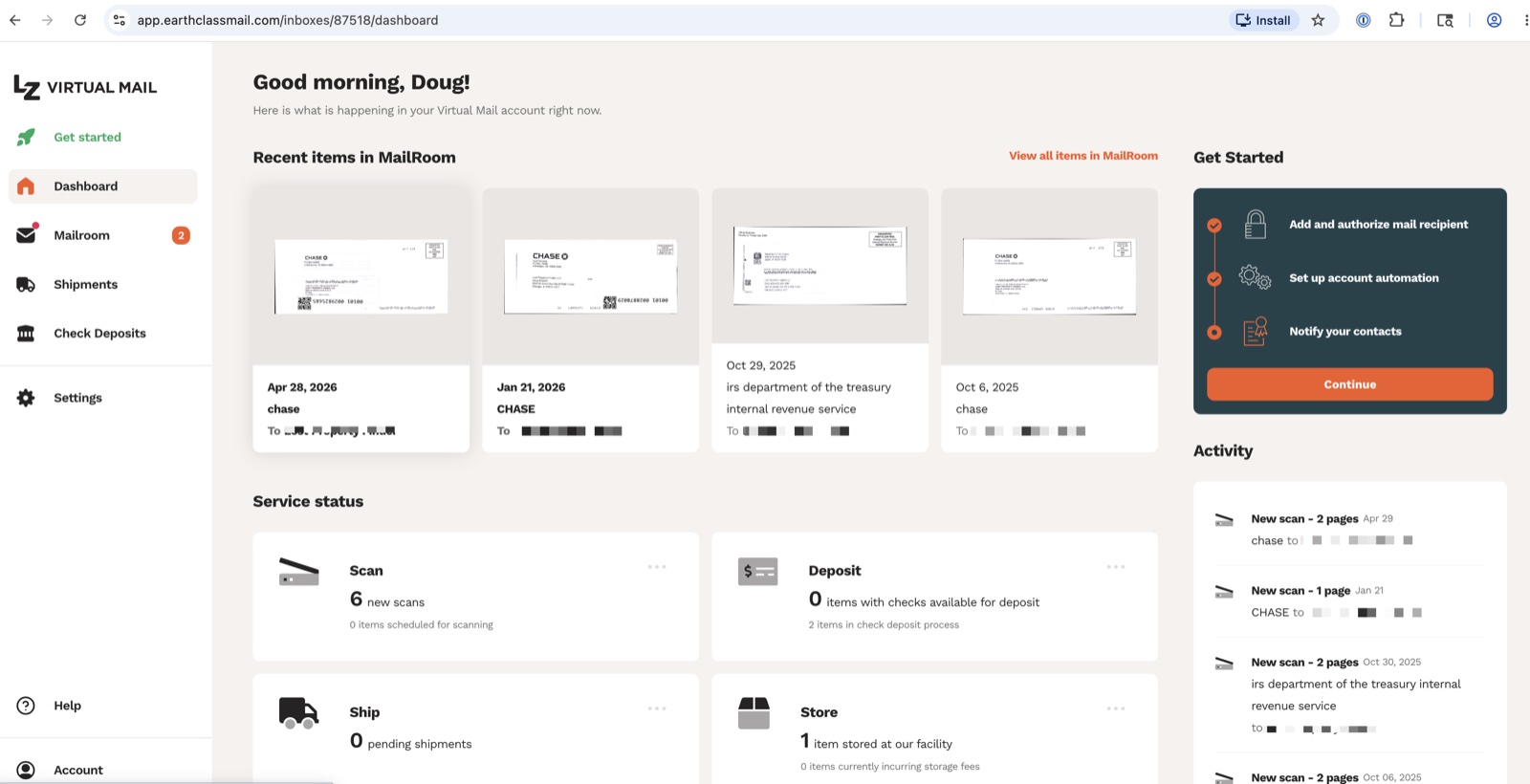Screen dimensions: 1530x784
Task: Click the gears icon beside Set up account automation
Action: click(1255, 277)
